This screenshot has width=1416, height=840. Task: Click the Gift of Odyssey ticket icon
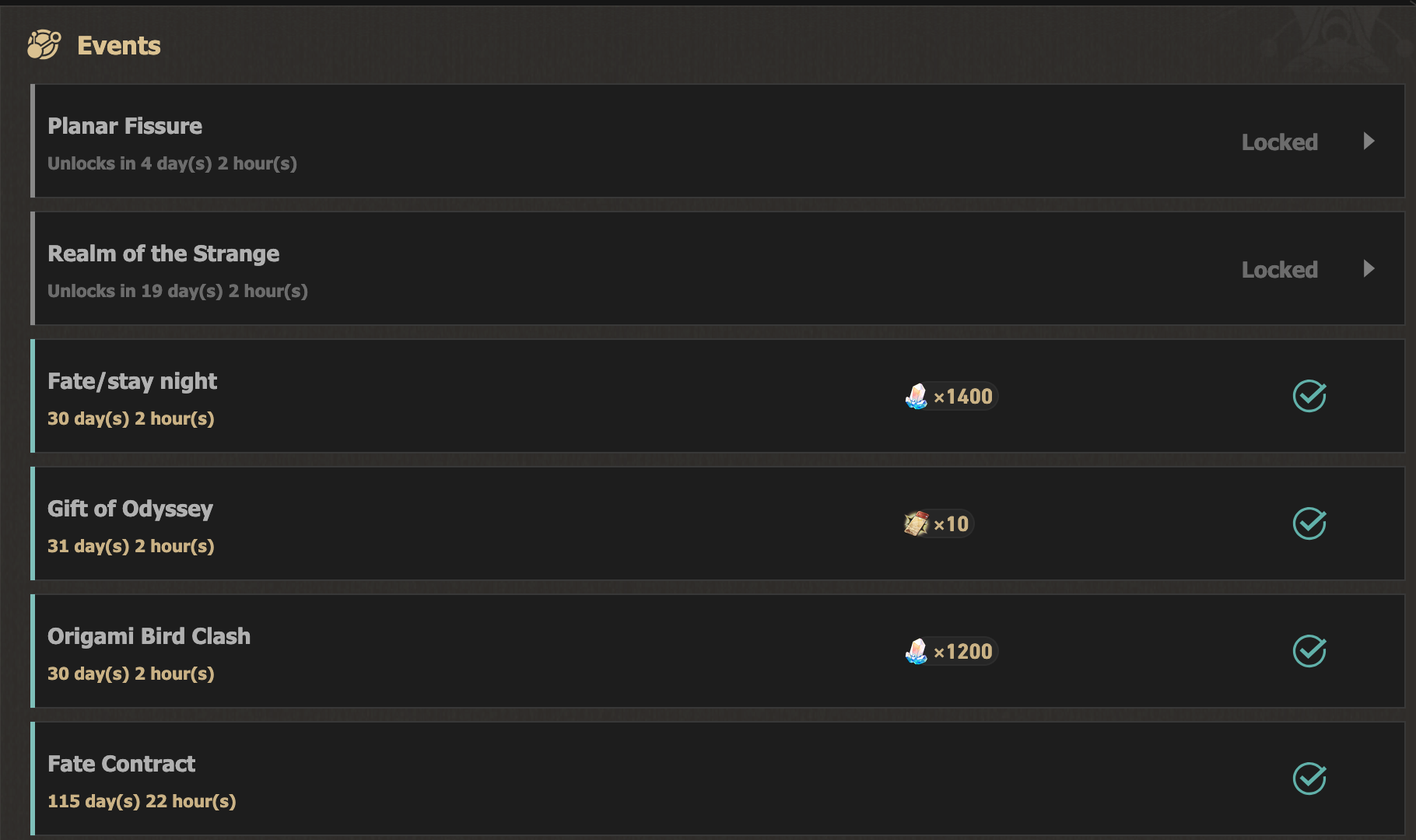pyautogui.click(x=917, y=524)
